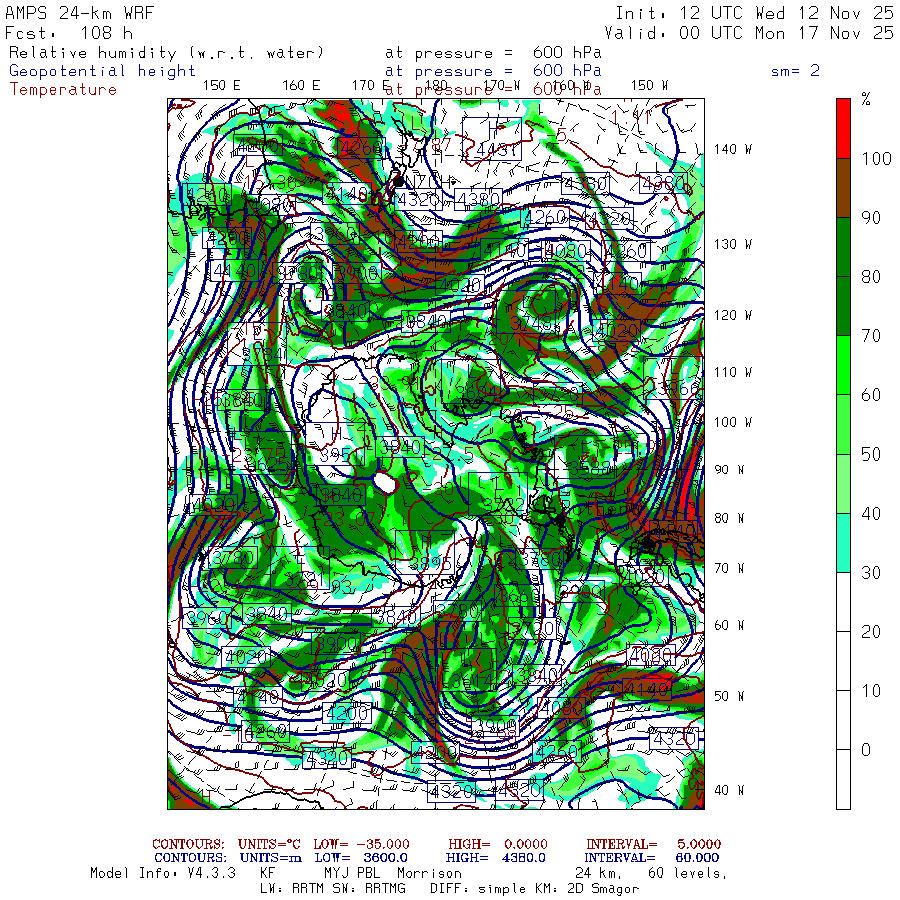Click the 4200 contour label near bottom

347,713
